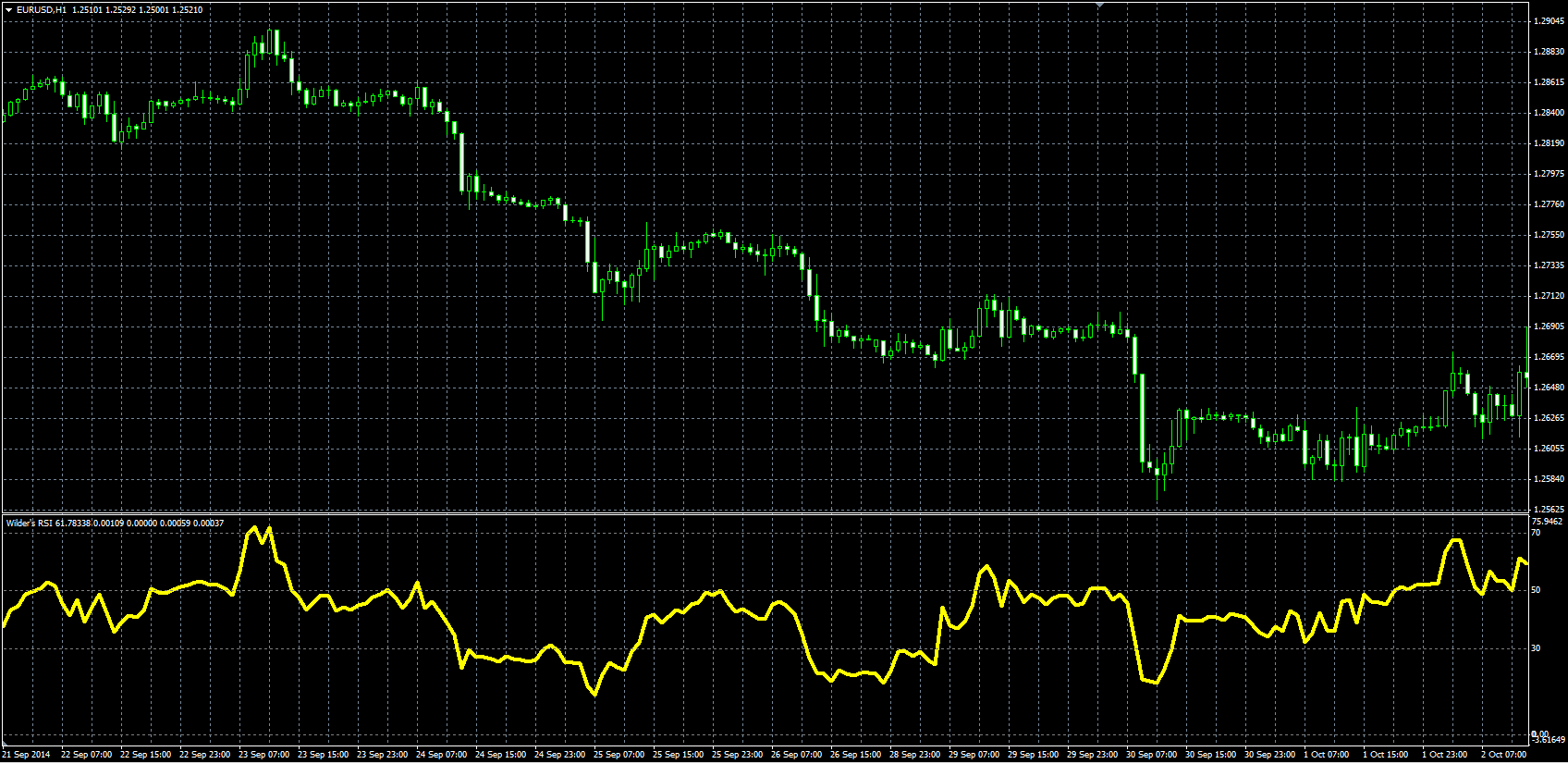
Task: Click the RSI level 30 label
Action: (1536, 648)
